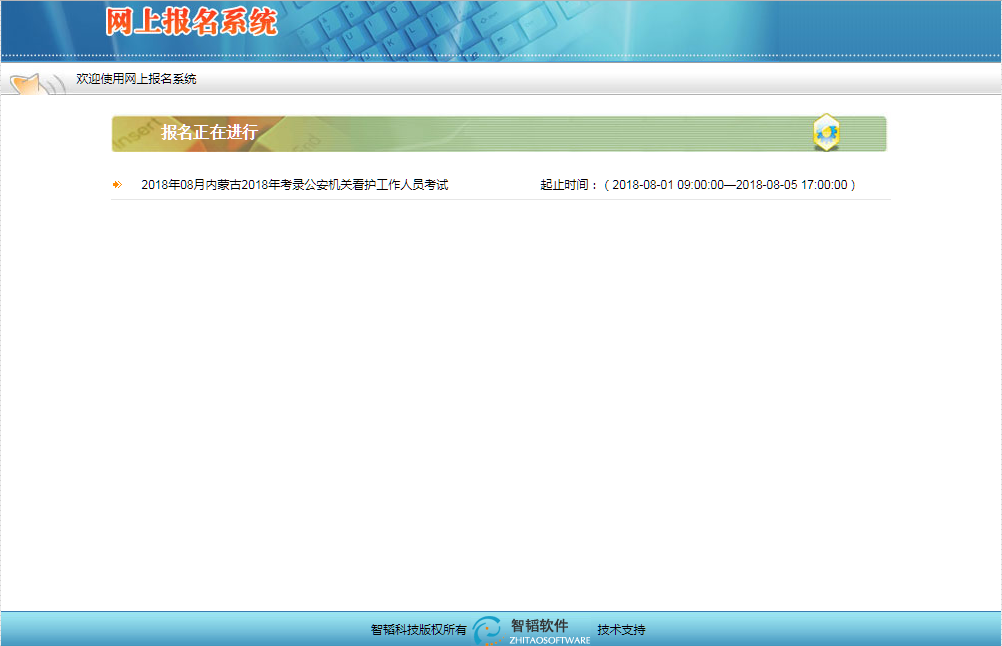
Task: Click 技术支持 in the footer
Action: tap(621, 630)
